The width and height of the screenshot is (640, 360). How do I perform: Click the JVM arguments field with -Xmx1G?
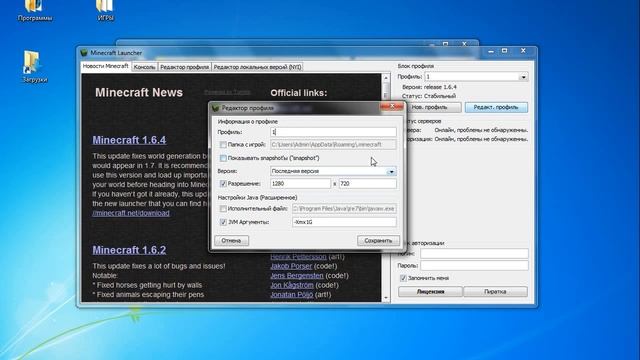pos(344,222)
